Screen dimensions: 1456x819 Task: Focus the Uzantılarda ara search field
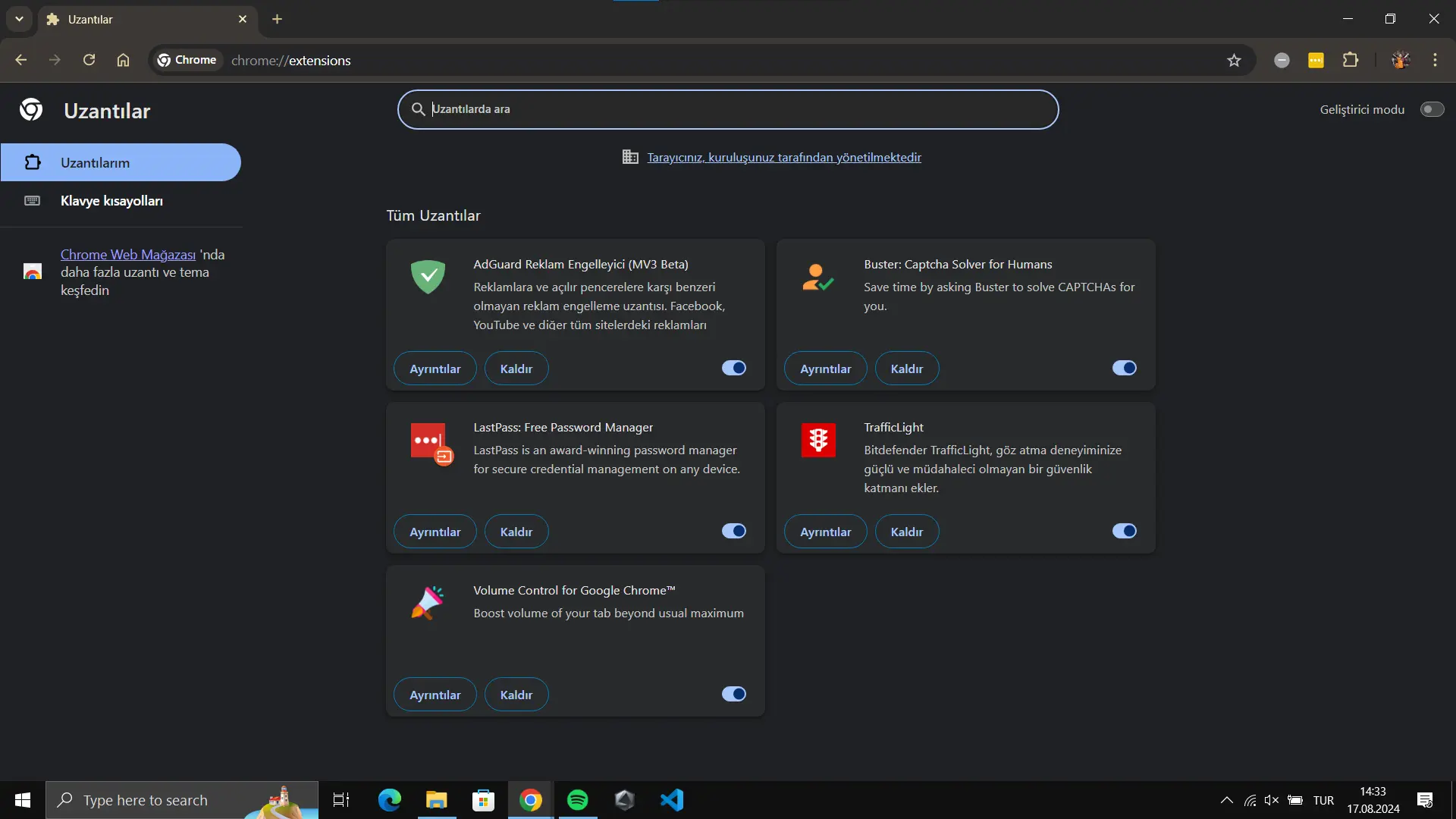click(x=728, y=109)
